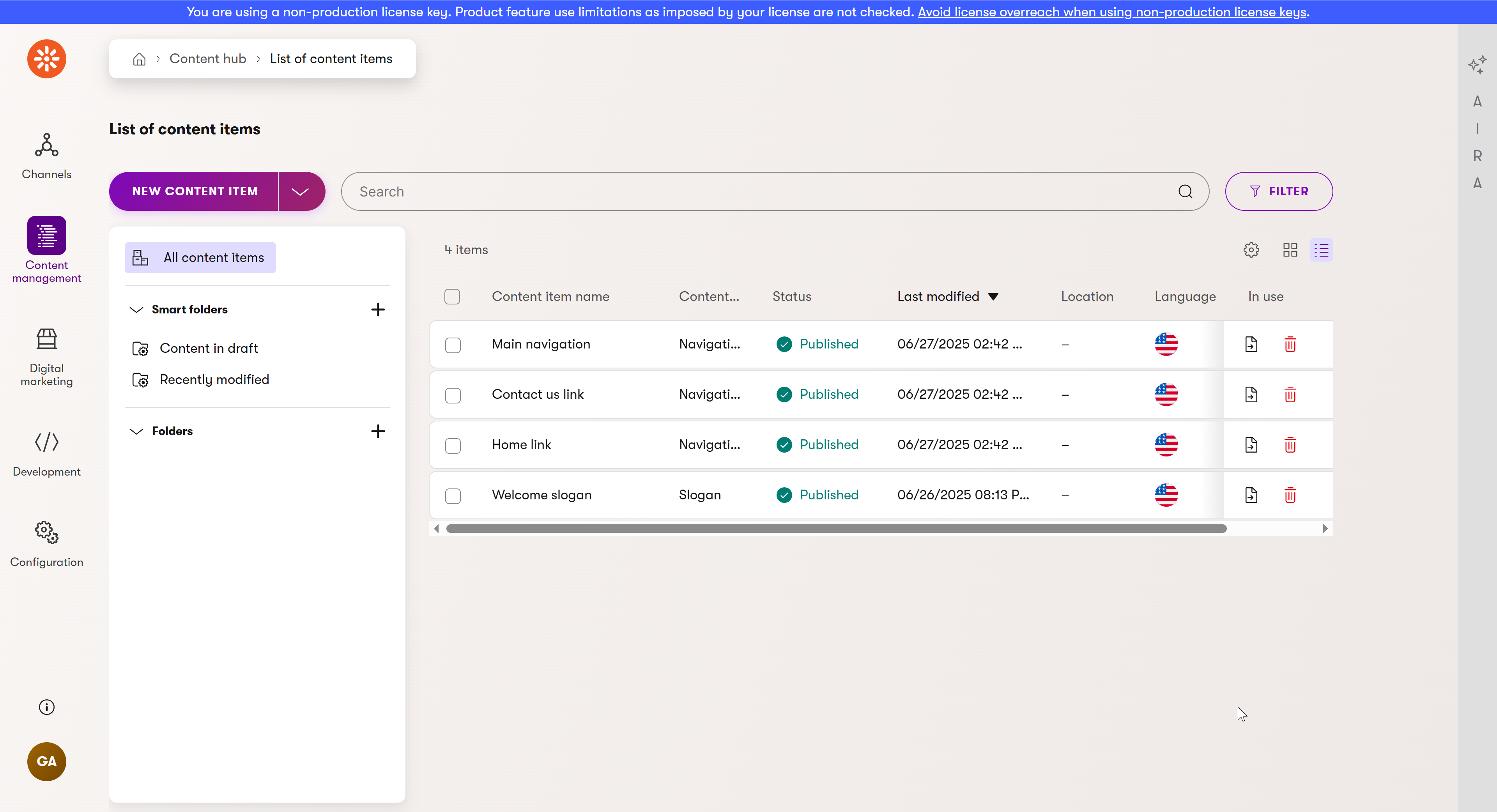This screenshot has width=1497, height=812.
Task: Open Home link page icon
Action: tap(1251, 445)
